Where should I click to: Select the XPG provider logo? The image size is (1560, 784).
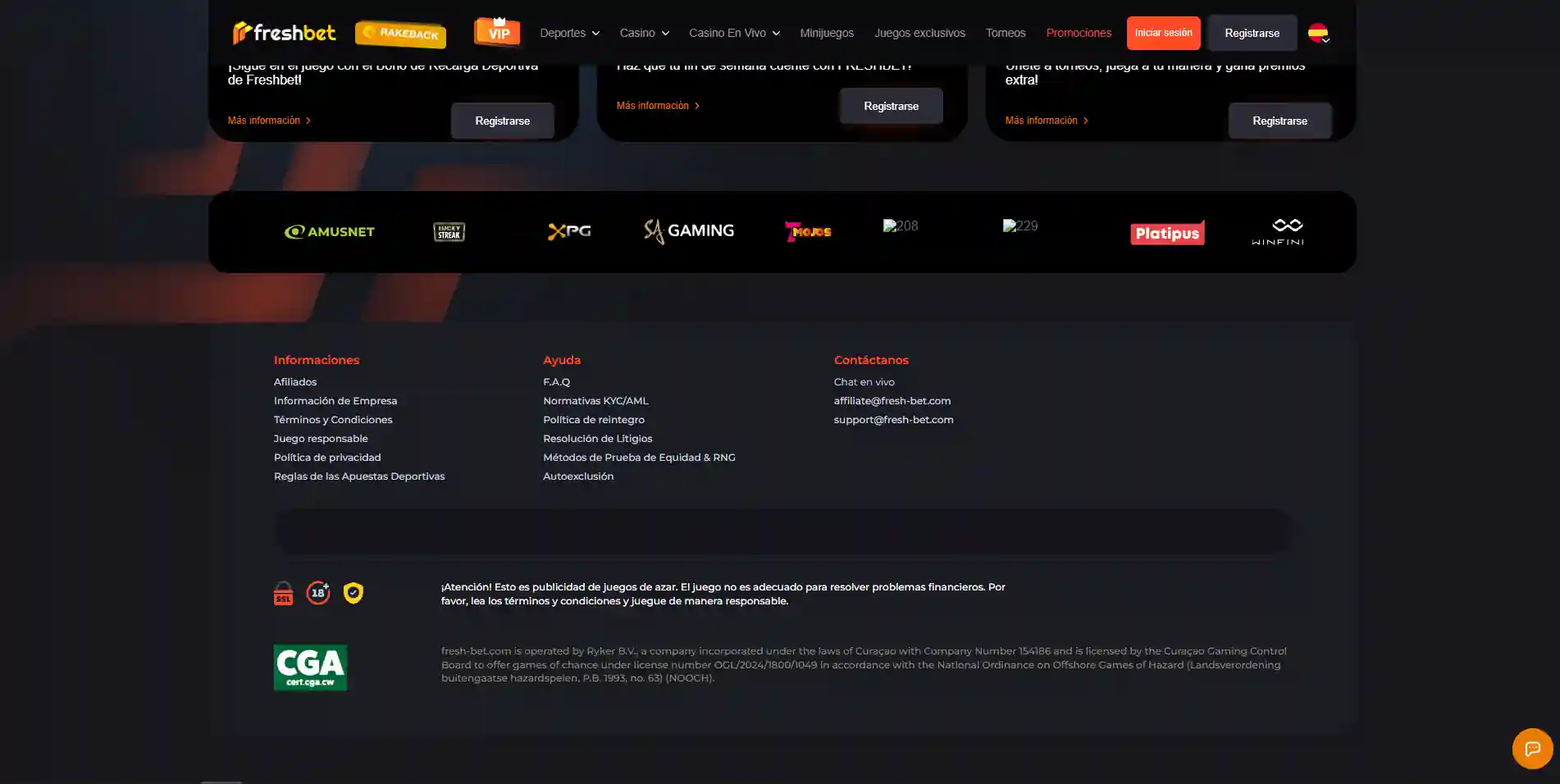(x=569, y=232)
